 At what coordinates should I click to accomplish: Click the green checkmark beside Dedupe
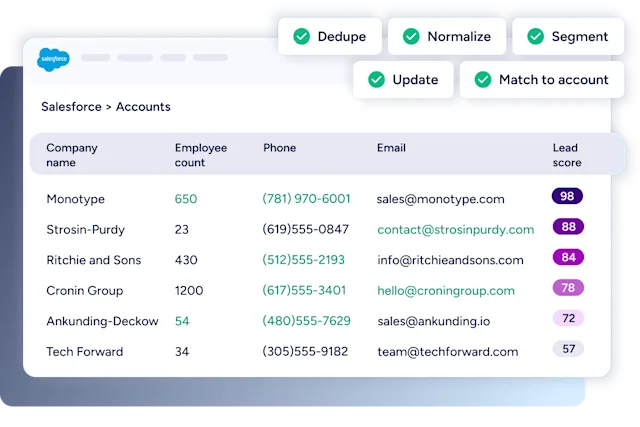pyautogui.click(x=302, y=36)
